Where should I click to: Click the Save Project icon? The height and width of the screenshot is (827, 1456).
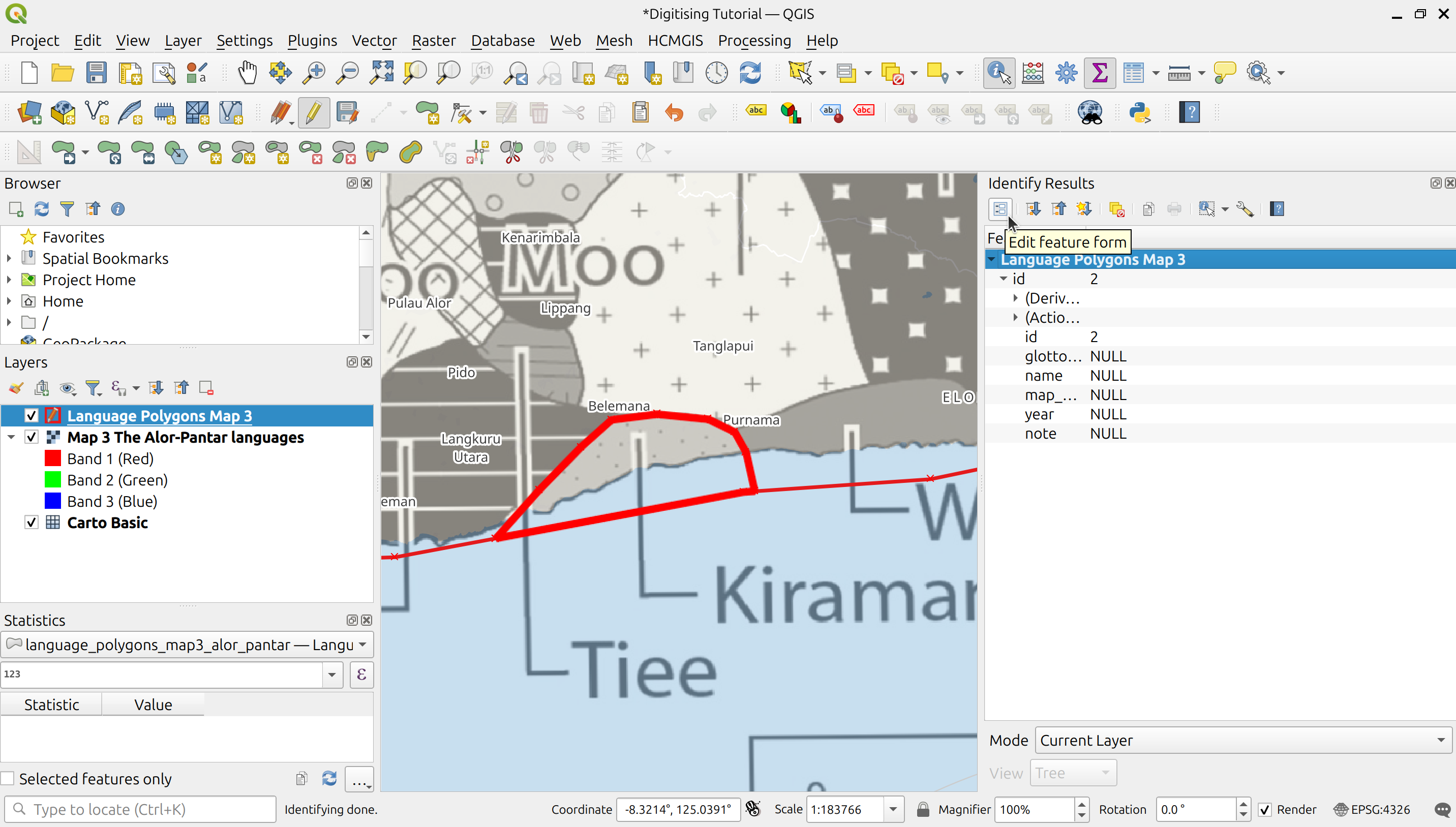click(96, 73)
